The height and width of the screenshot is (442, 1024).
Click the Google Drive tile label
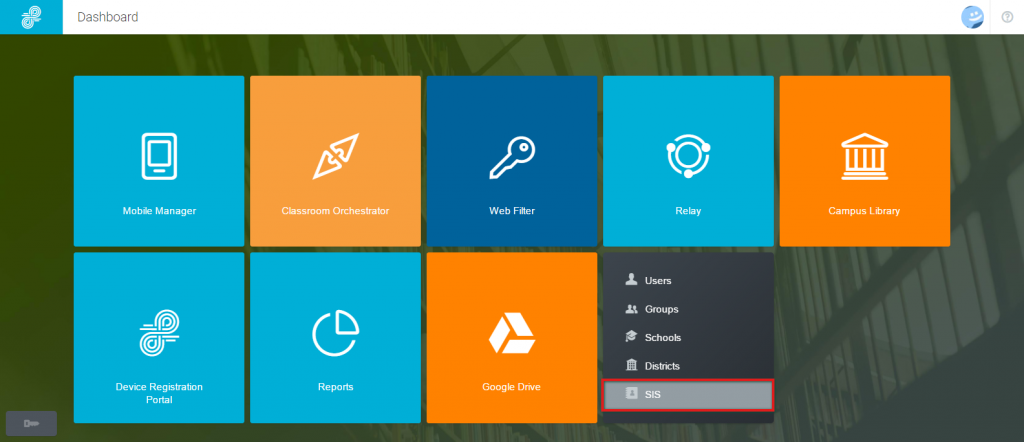(x=511, y=387)
